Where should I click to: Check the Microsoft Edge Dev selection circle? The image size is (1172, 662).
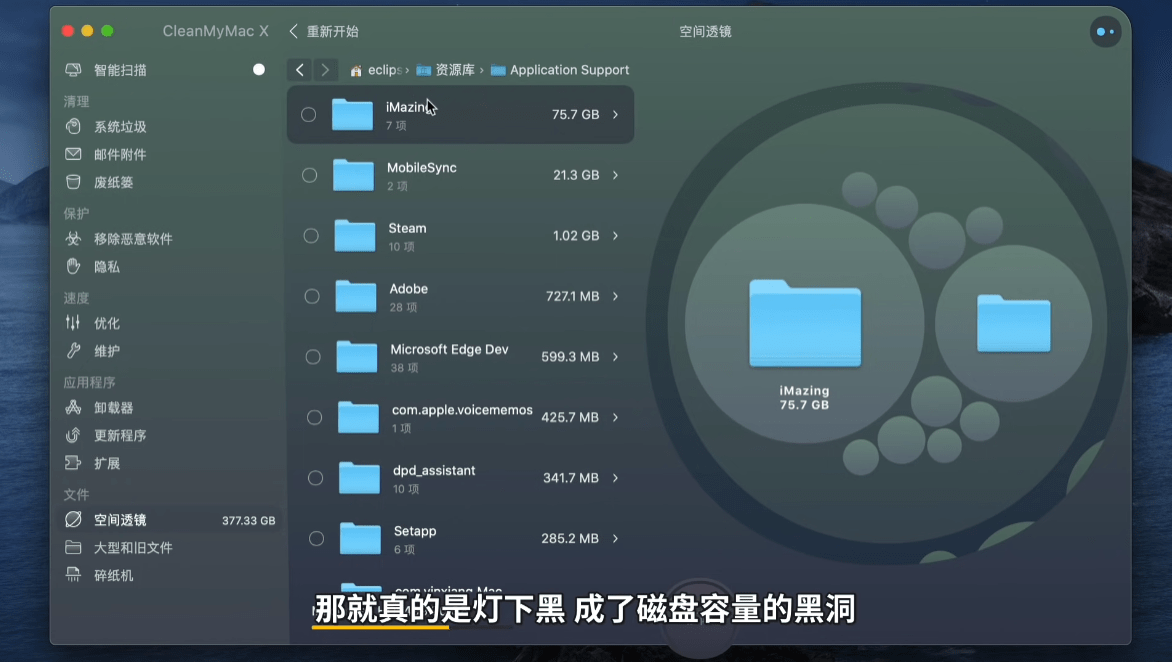pyautogui.click(x=313, y=356)
